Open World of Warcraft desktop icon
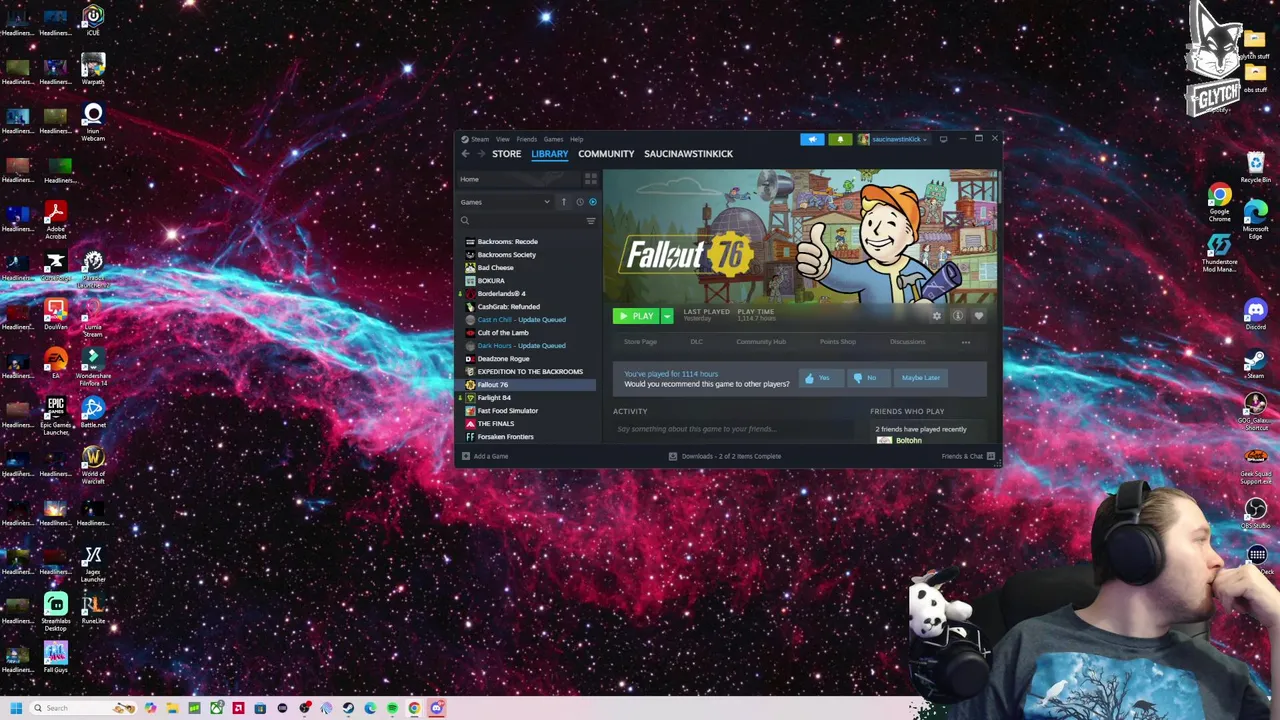The image size is (1280, 720). (93, 464)
